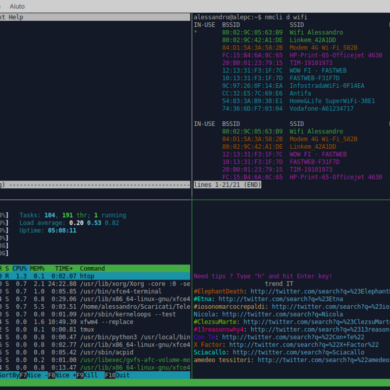The height and width of the screenshot is (390, 390).
Task: Select the /home/alessandro/Scaricati/Tele process row
Action: tap(95, 307)
